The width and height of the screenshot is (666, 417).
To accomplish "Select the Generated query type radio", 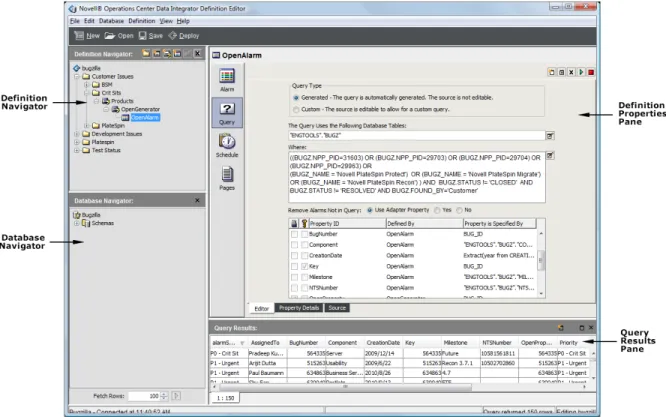I will click(x=296, y=98).
